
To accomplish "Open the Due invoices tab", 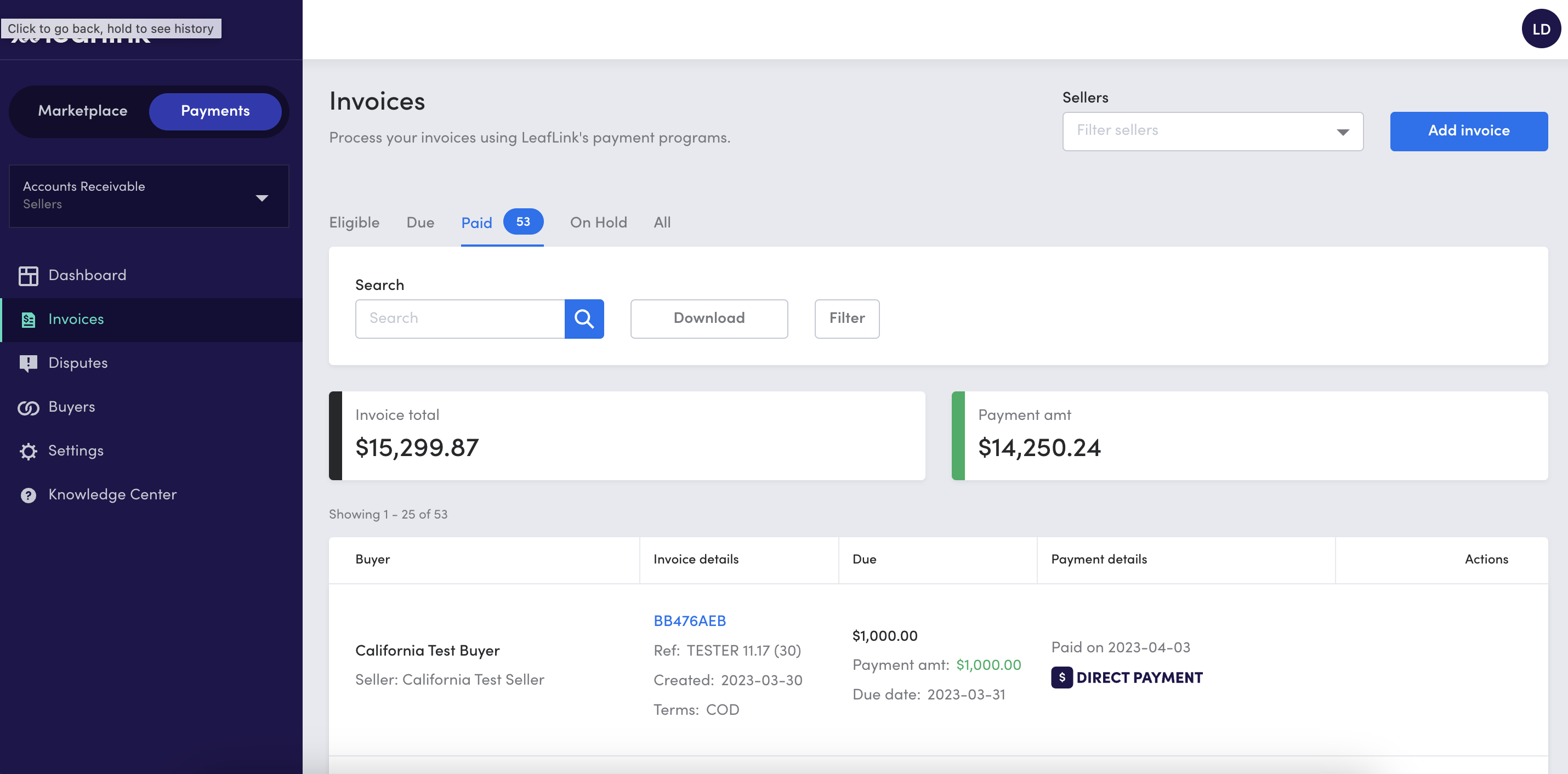I will [x=420, y=222].
